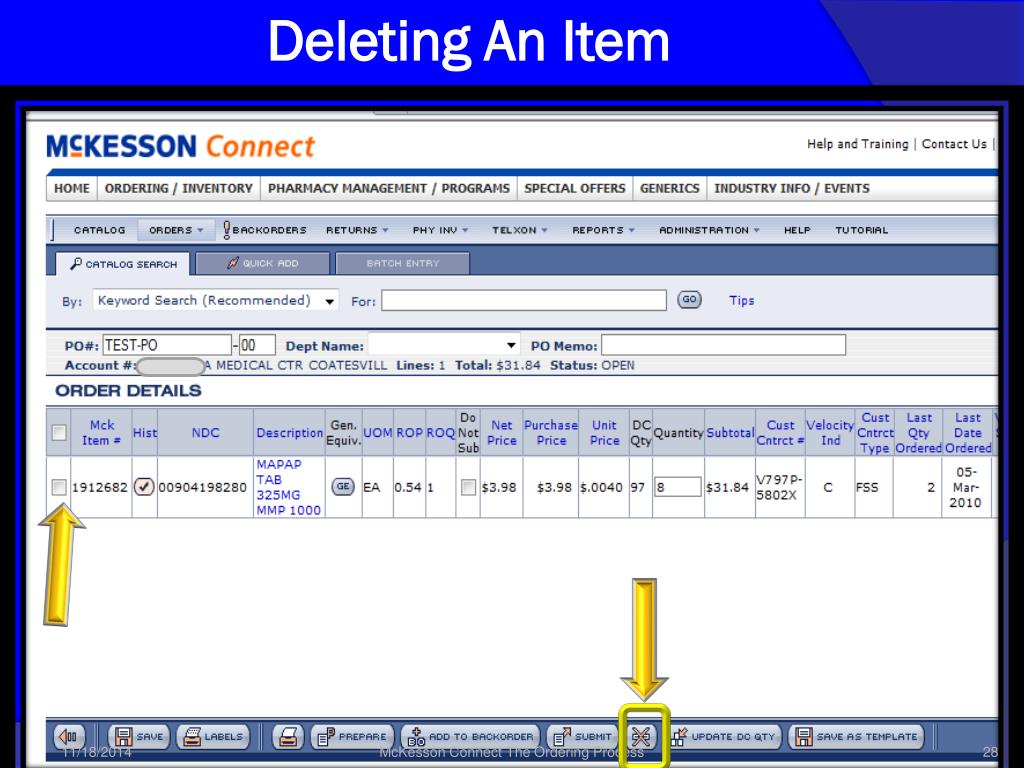Click the Save button with floppy icon
The image size is (1024, 768).
[138, 737]
